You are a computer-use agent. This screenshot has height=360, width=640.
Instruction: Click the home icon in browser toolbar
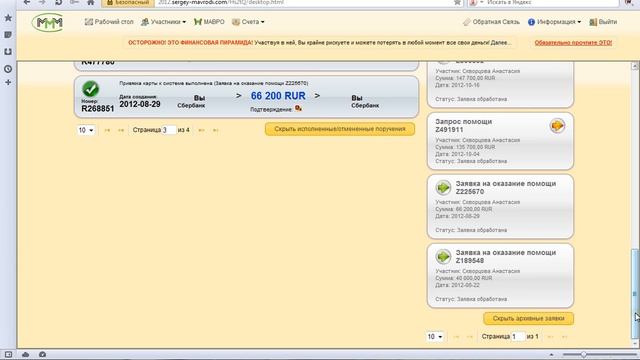coord(91,2)
